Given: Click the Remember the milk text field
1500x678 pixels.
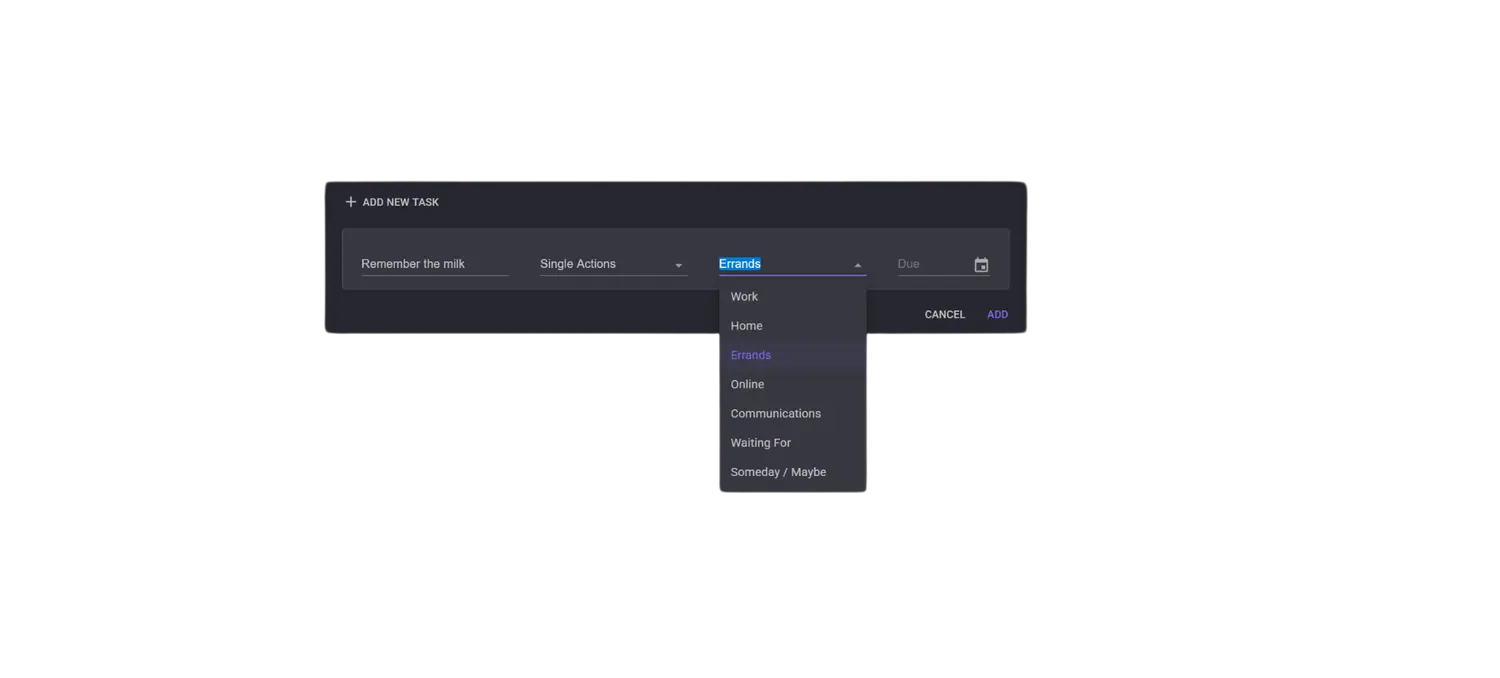Looking at the screenshot, I should coord(430,263).
